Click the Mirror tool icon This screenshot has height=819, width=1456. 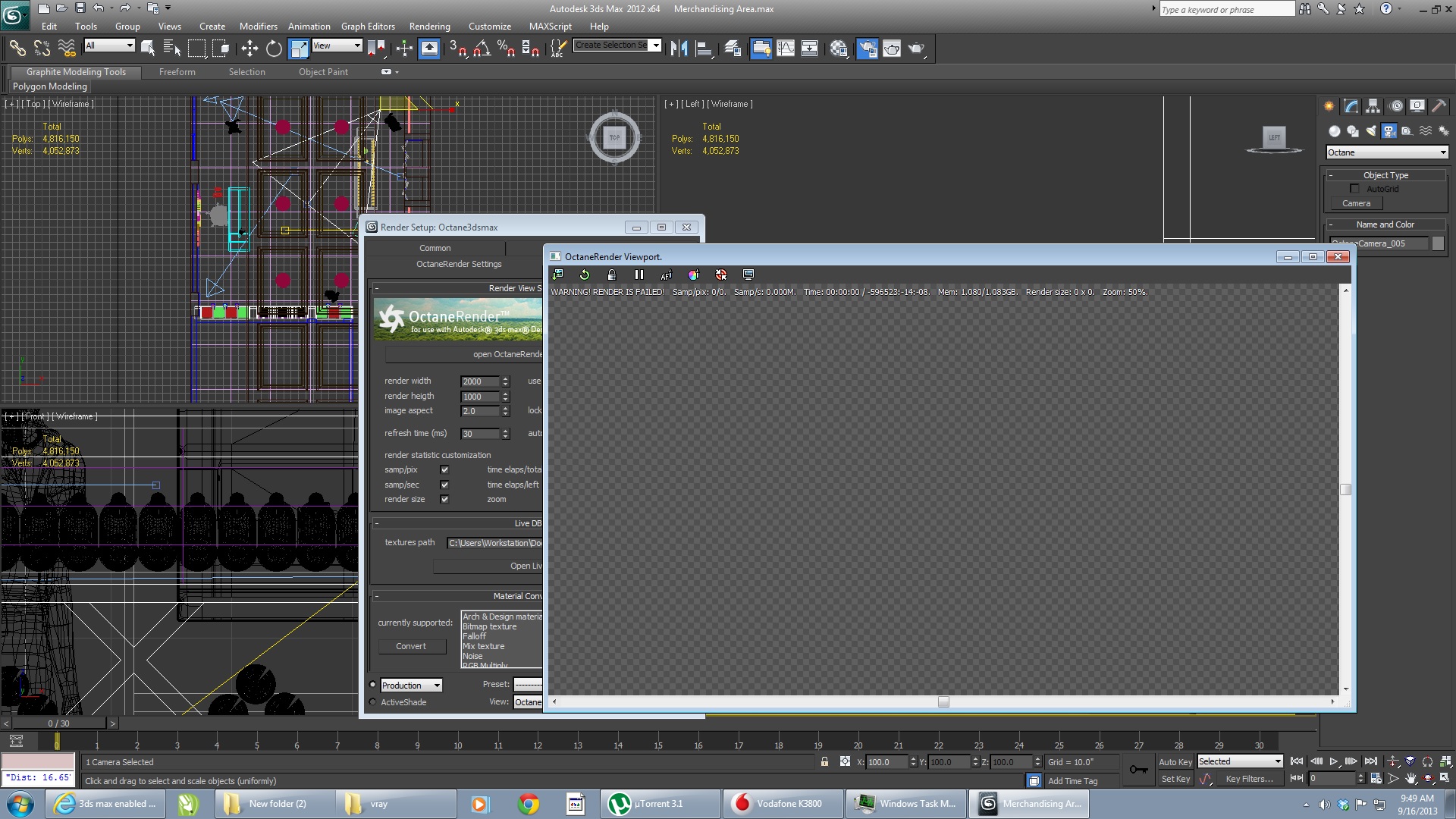(x=679, y=49)
